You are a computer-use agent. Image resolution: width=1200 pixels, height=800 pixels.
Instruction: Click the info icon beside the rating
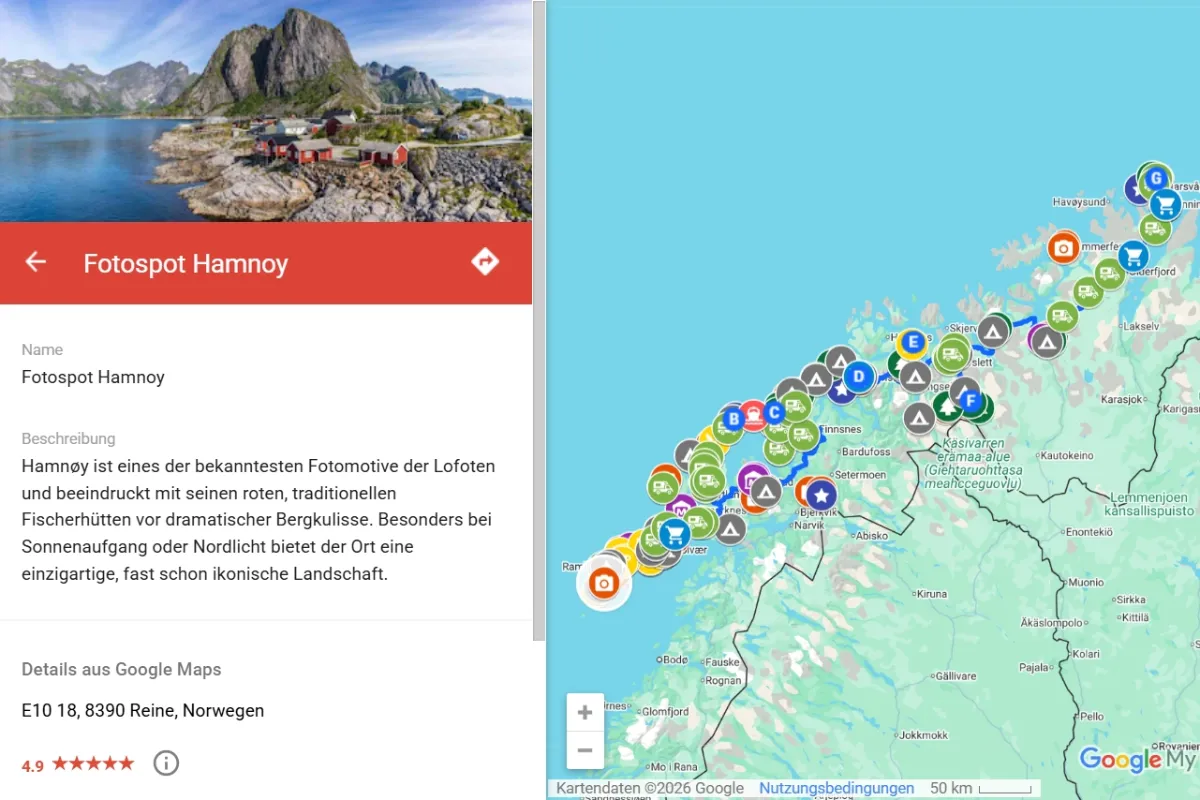click(166, 764)
